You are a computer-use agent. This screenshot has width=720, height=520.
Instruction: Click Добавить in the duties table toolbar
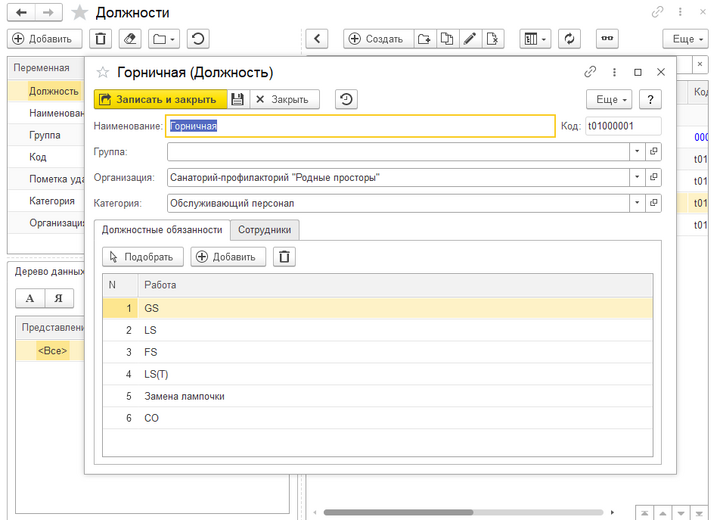pos(228,257)
